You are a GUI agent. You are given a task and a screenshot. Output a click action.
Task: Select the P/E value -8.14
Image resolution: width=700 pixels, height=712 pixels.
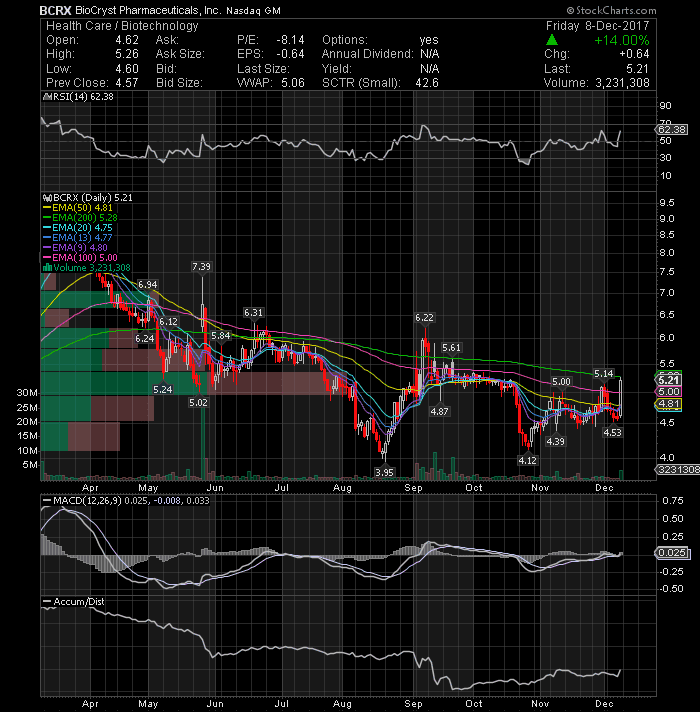coord(290,40)
